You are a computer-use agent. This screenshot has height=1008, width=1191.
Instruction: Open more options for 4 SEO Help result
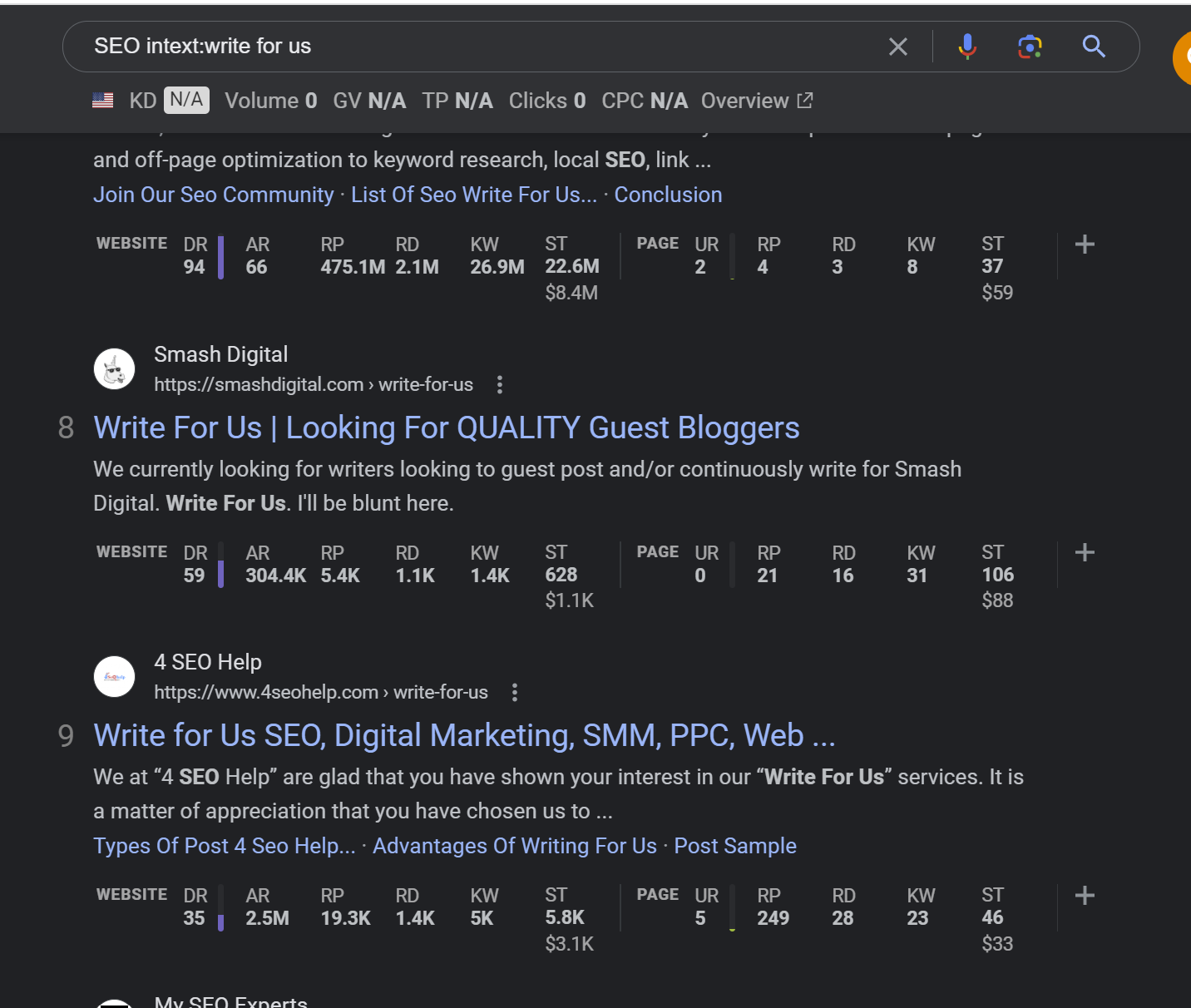point(515,692)
